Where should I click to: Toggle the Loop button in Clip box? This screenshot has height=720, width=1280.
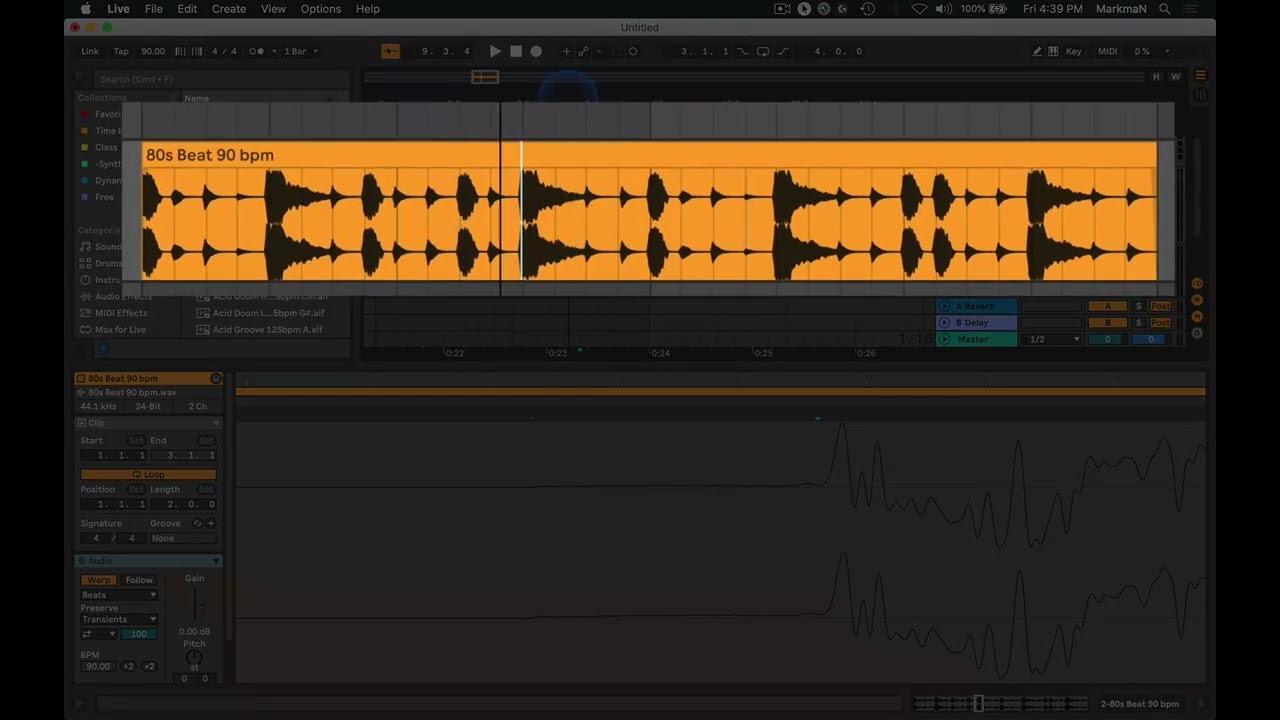click(148, 474)
